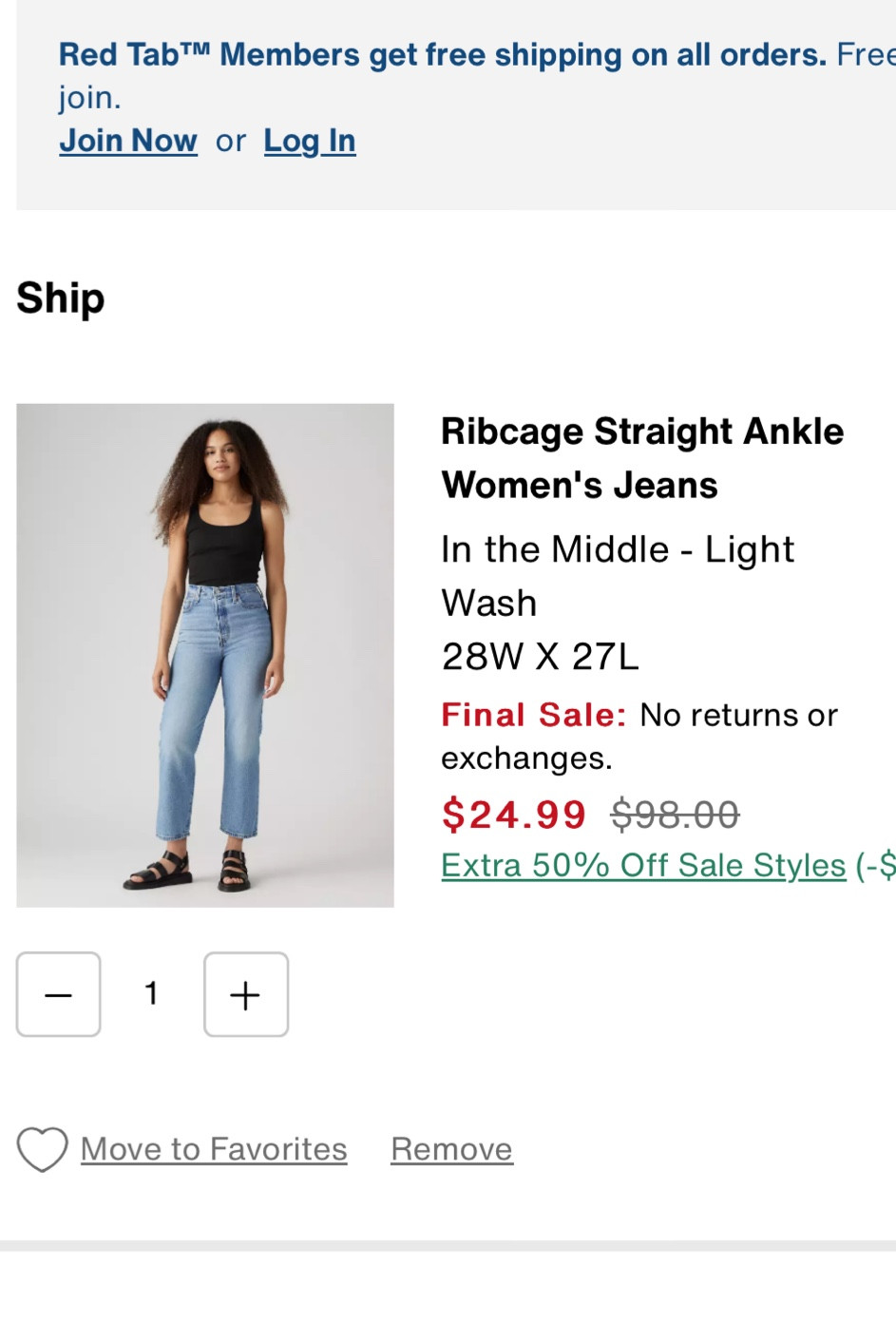Open the product image of the jeans

coord(204,654)
